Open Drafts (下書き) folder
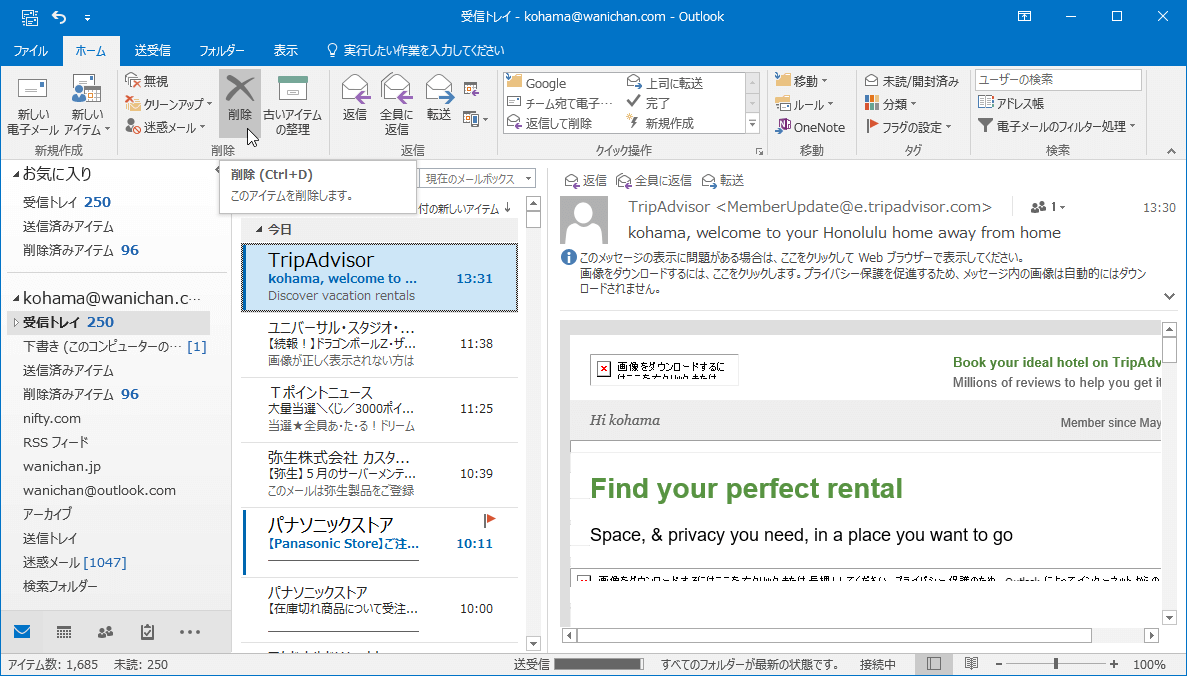 click(114, 346)
